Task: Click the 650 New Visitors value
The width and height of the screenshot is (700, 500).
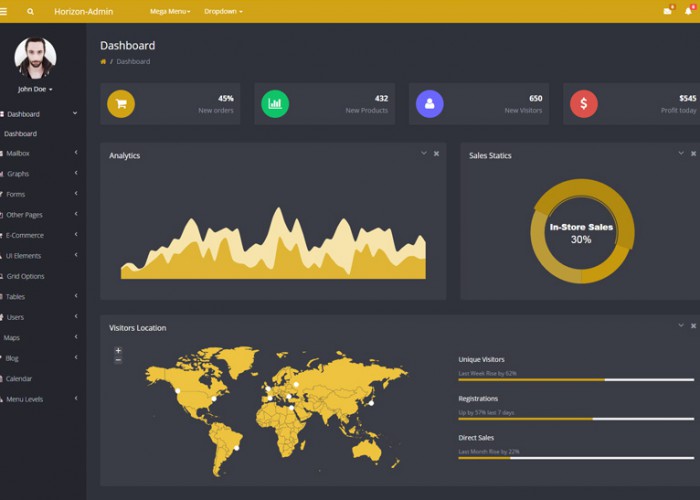Action: 536,99
